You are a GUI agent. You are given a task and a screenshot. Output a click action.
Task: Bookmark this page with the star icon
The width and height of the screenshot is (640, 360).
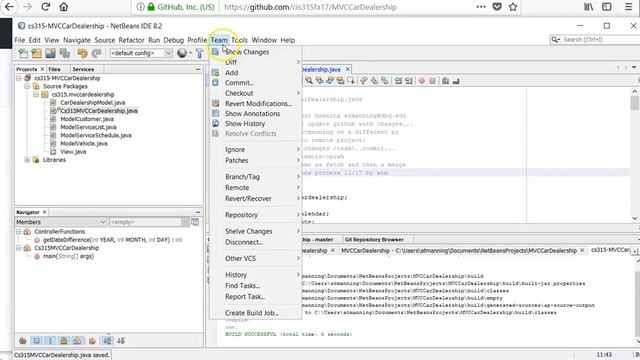tap(513, 7)
